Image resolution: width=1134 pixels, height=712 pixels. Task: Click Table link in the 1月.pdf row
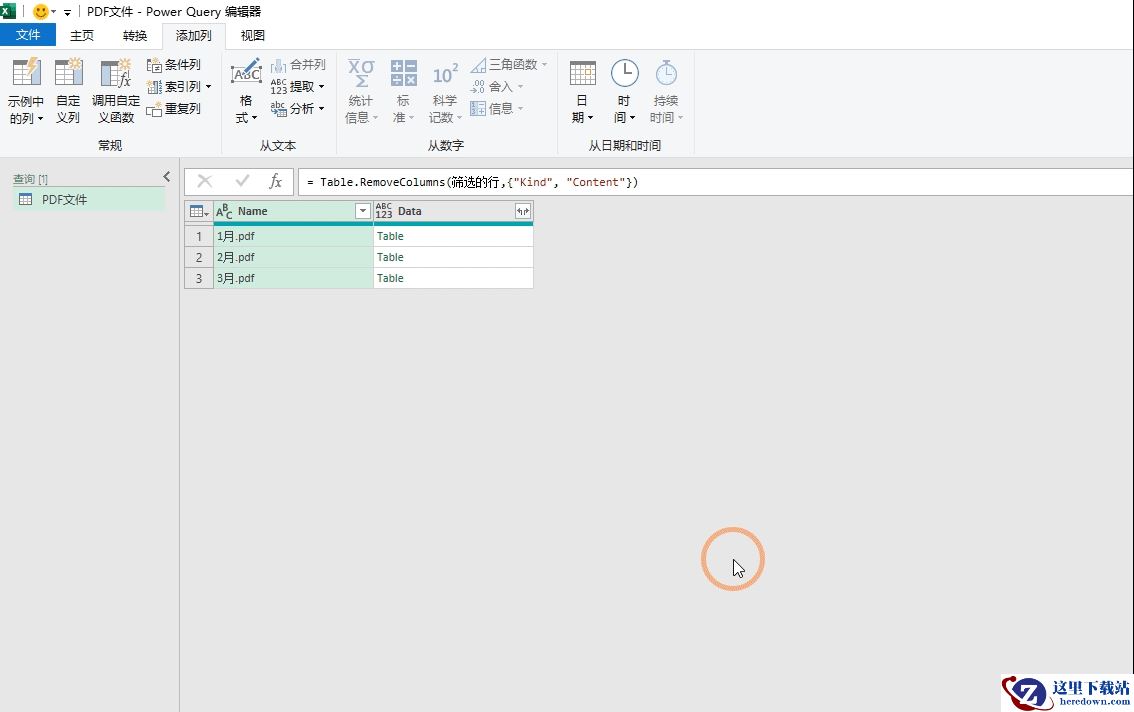[390, 236]
